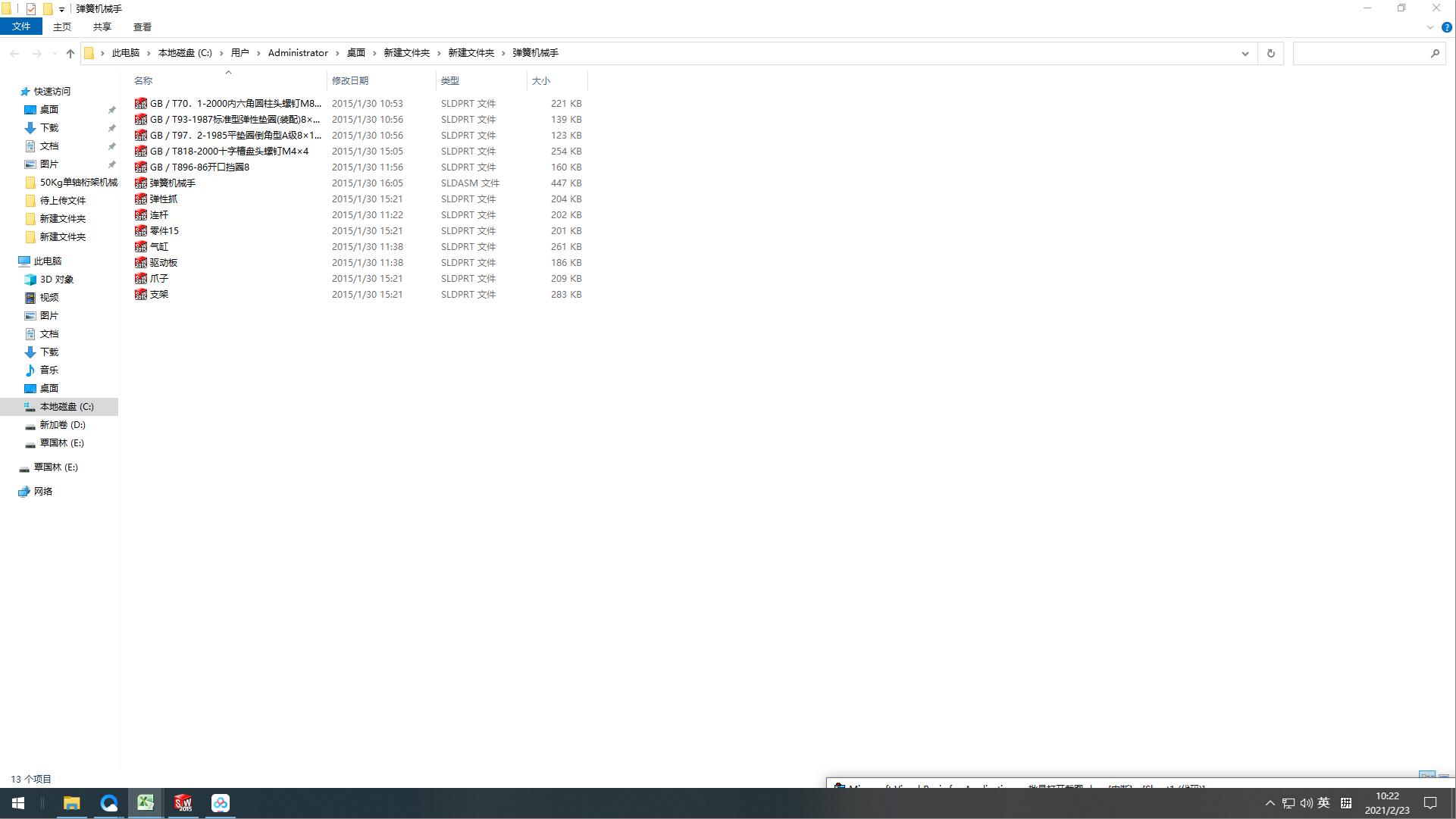
Task: Select the 气缸 SLDPRT part file
Action: [x=159, y=246]
